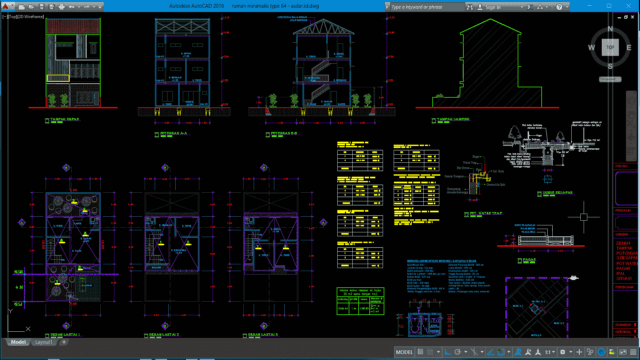Click the Redo arrow icon
Viewport: 640px width, 360px height.
(87, 7)
